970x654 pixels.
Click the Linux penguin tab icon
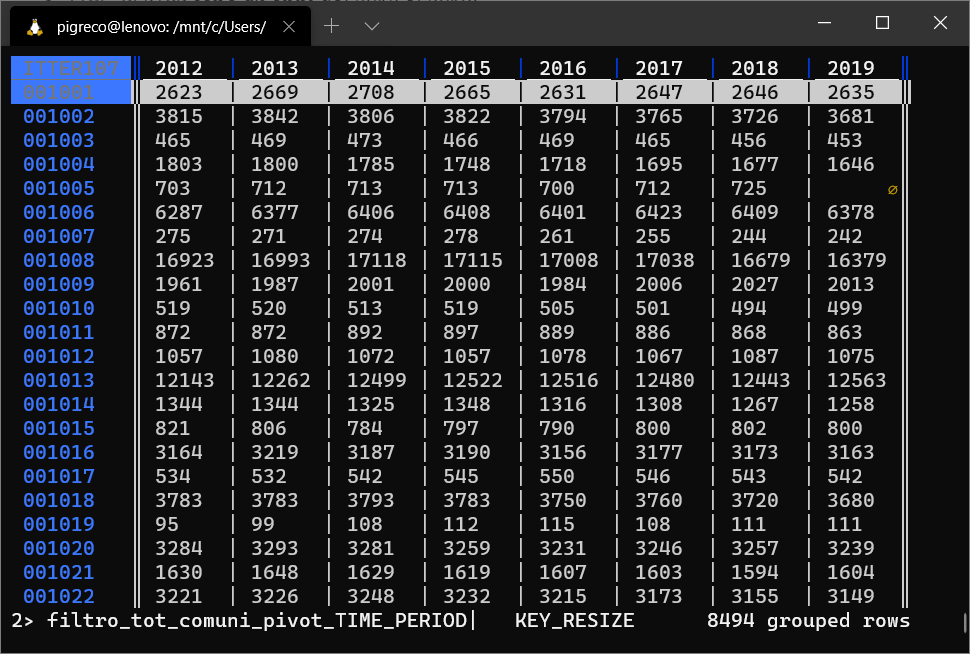[x=35, y=27]
